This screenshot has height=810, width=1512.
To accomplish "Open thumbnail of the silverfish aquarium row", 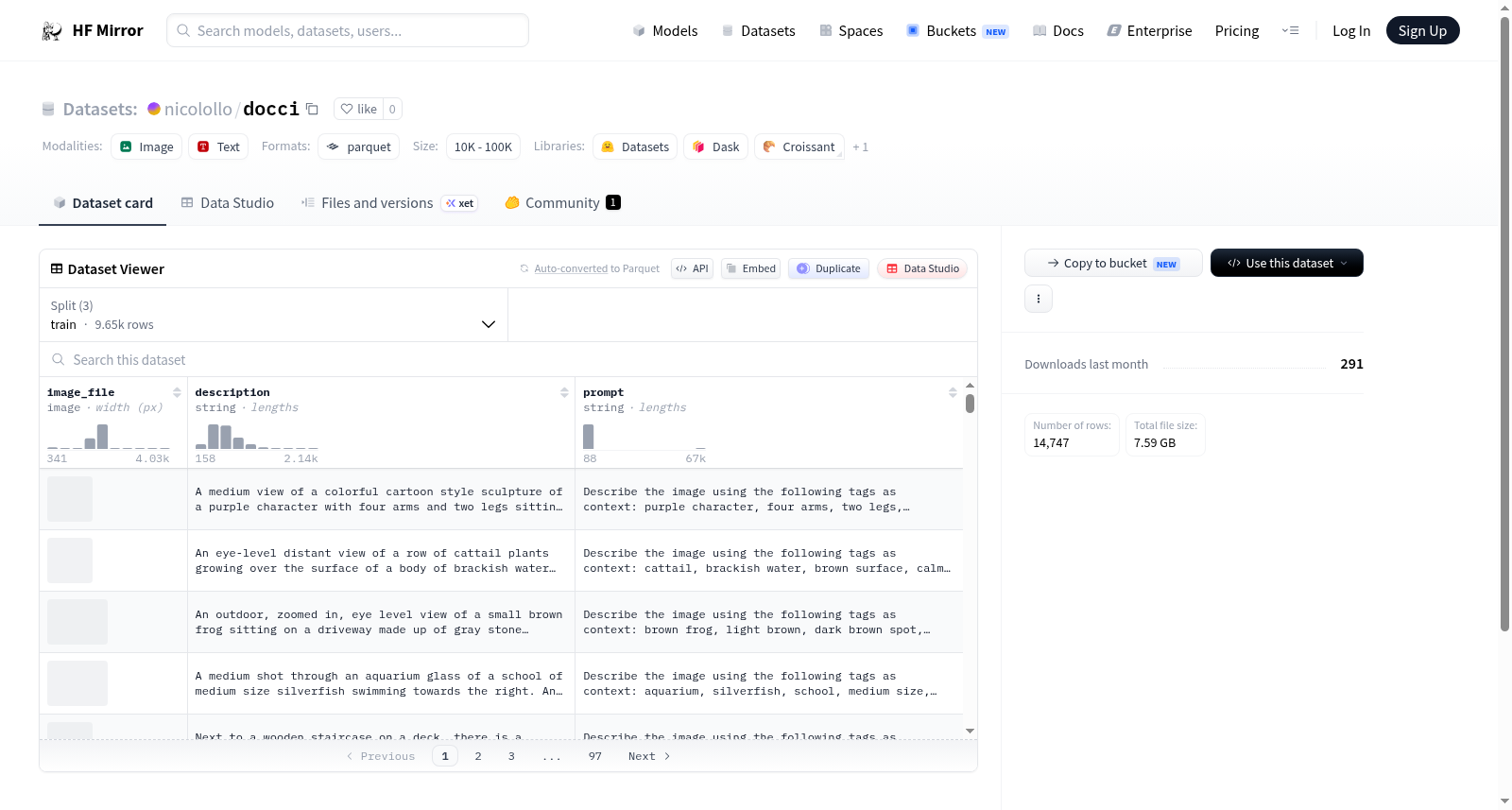I will point(77,683).
